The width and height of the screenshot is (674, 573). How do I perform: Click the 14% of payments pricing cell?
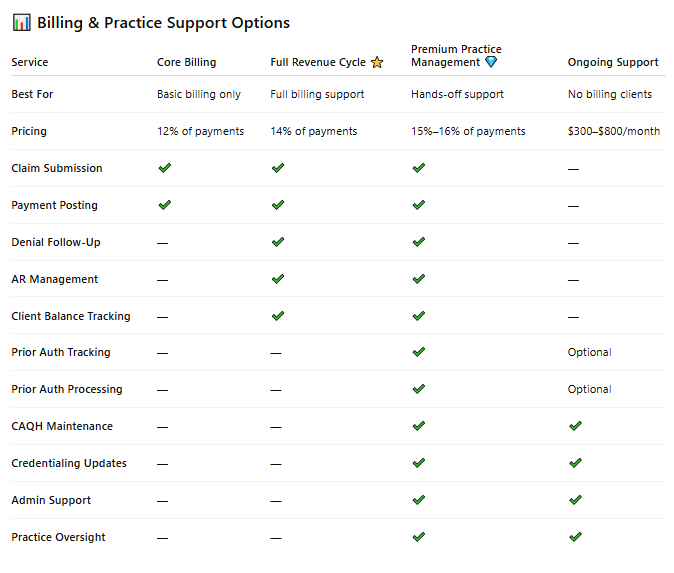[314, 131]
